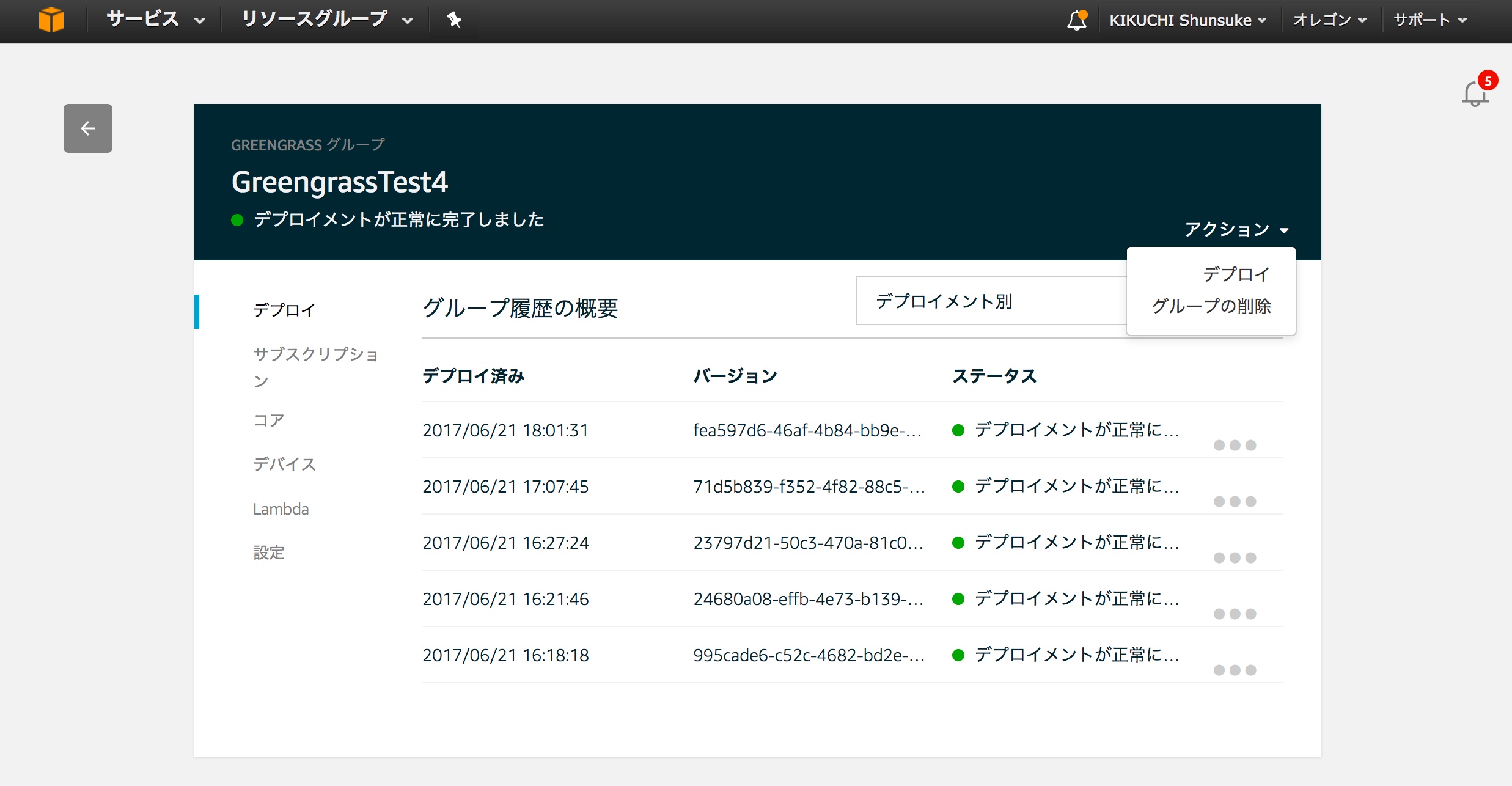Expand the サービス menu
The height and width of the screenshot is (786, 1512).
tap(155, 20)
